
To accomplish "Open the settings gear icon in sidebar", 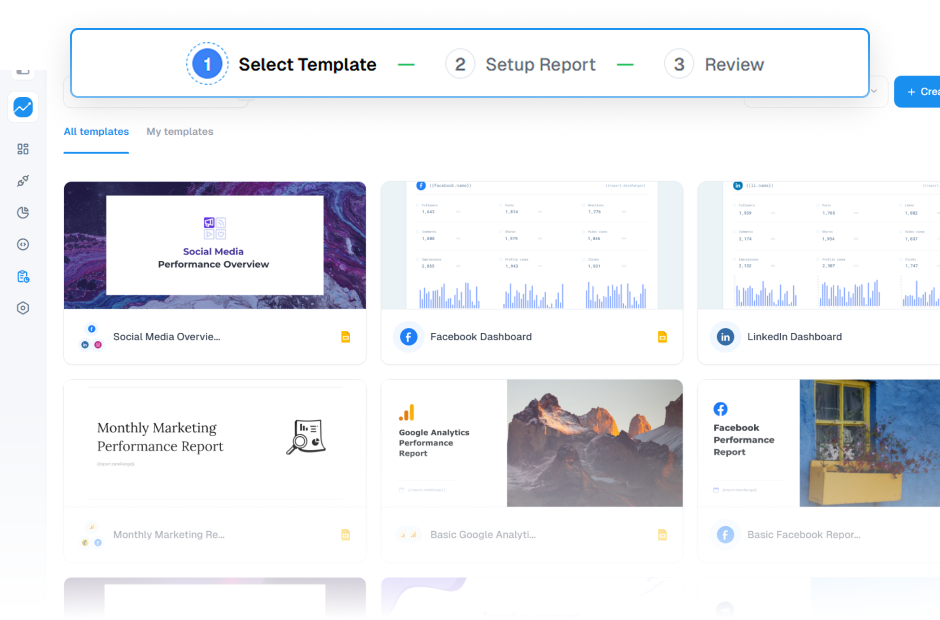I will point(22,308).
